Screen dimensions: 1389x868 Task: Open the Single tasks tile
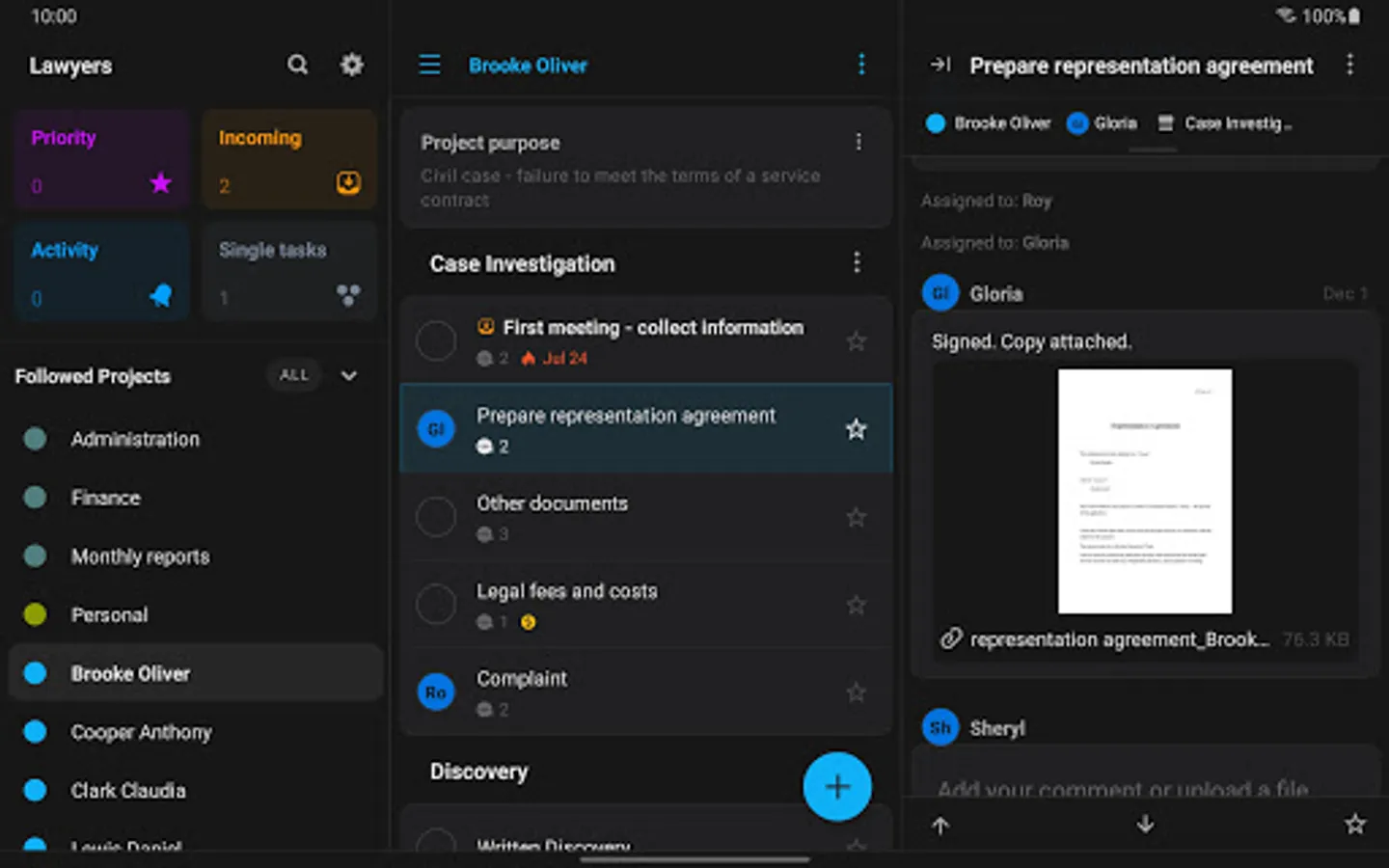pyautogui.click(x=289, y=271)
